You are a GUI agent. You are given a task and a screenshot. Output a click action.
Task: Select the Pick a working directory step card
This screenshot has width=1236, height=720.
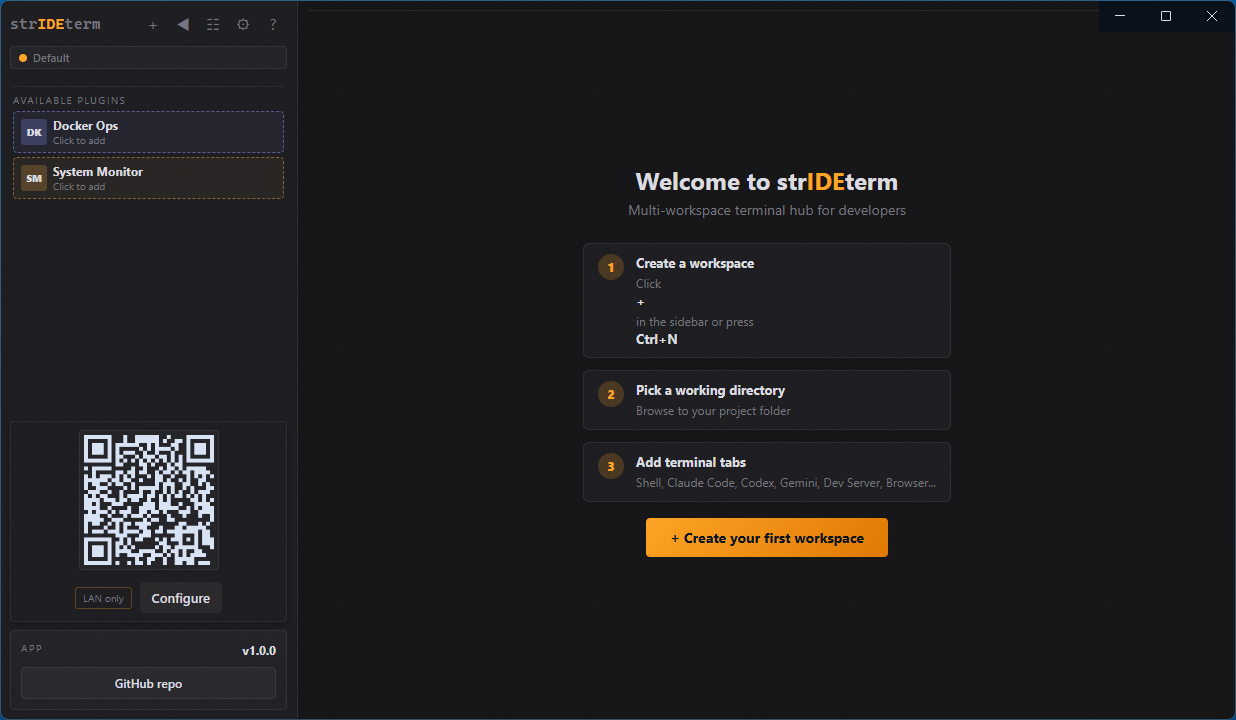(766, 400)
